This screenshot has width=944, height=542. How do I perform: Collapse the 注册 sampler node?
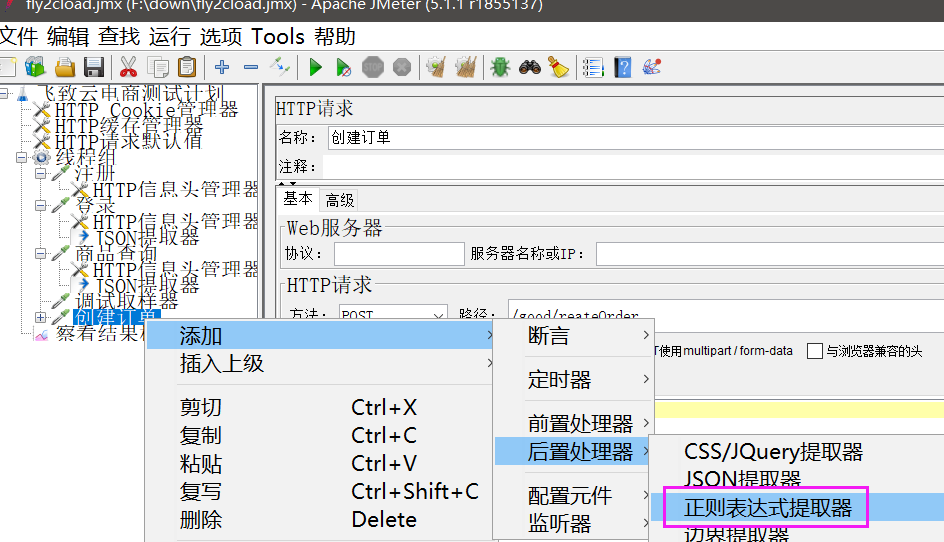(x=40, y=173)
